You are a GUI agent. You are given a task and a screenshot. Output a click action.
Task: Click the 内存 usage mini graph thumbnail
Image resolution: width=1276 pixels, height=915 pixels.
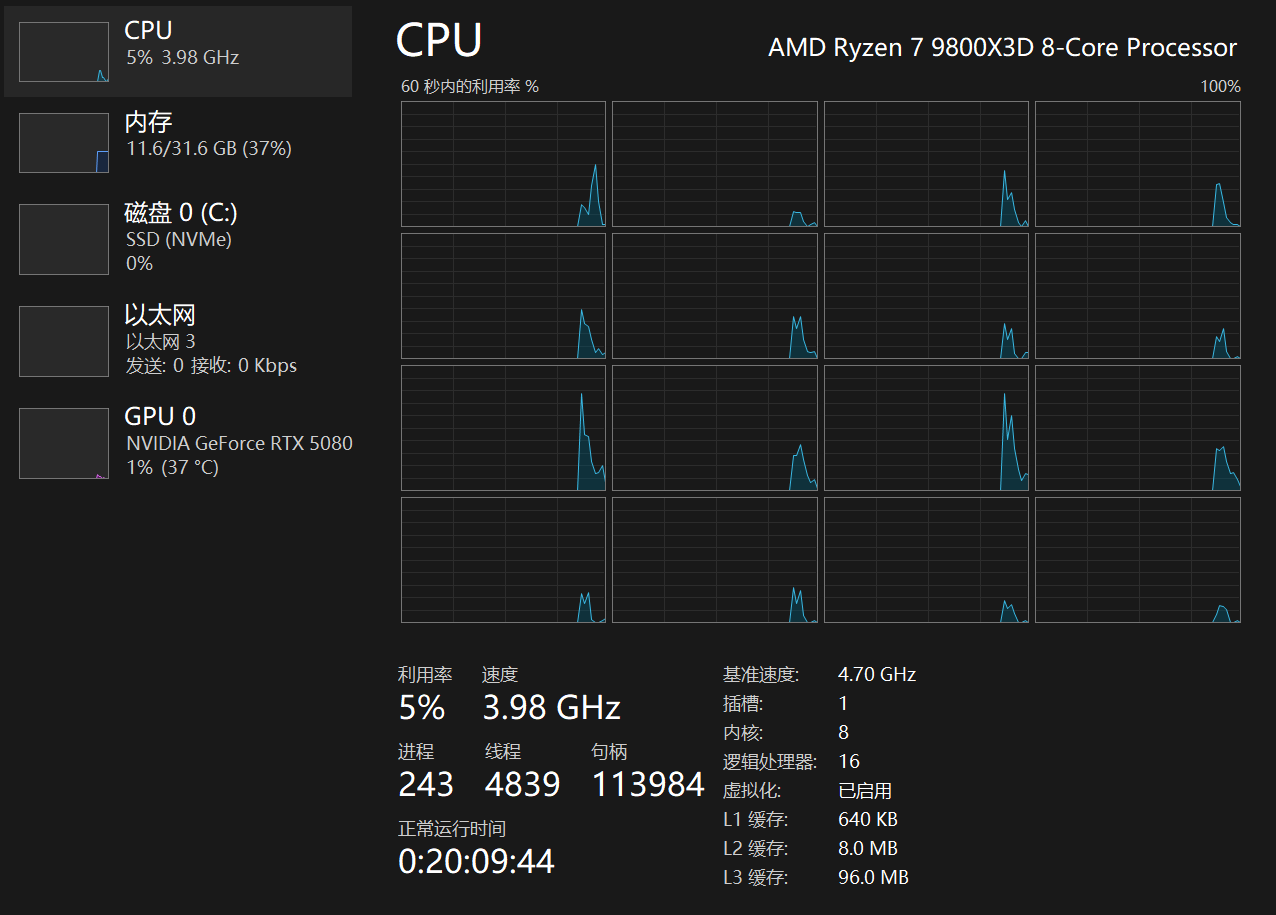pos(64,143)
